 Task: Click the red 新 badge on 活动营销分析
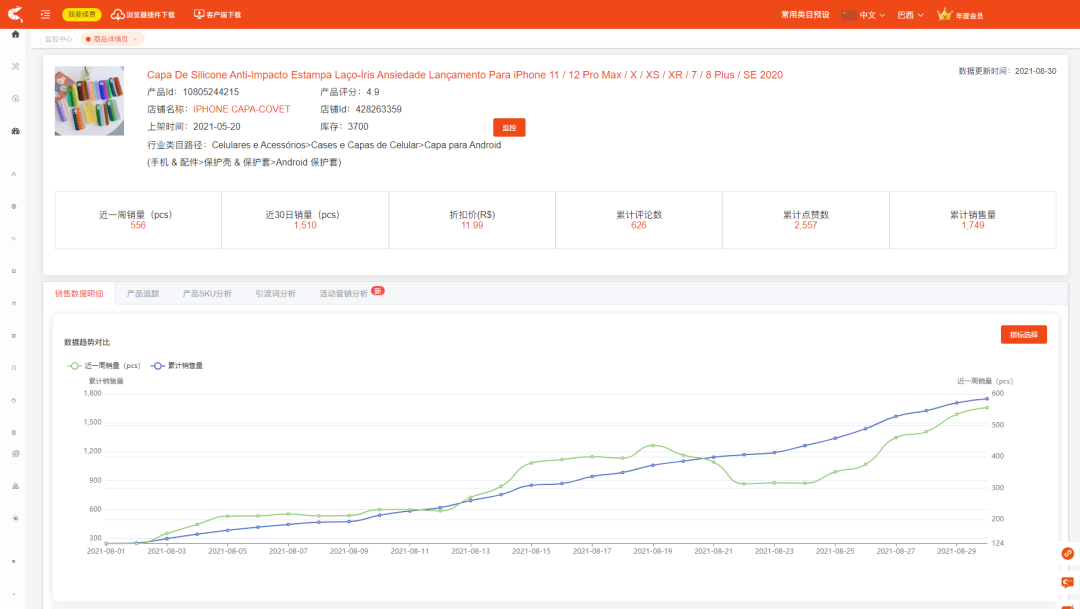click(x=377, y=291)
